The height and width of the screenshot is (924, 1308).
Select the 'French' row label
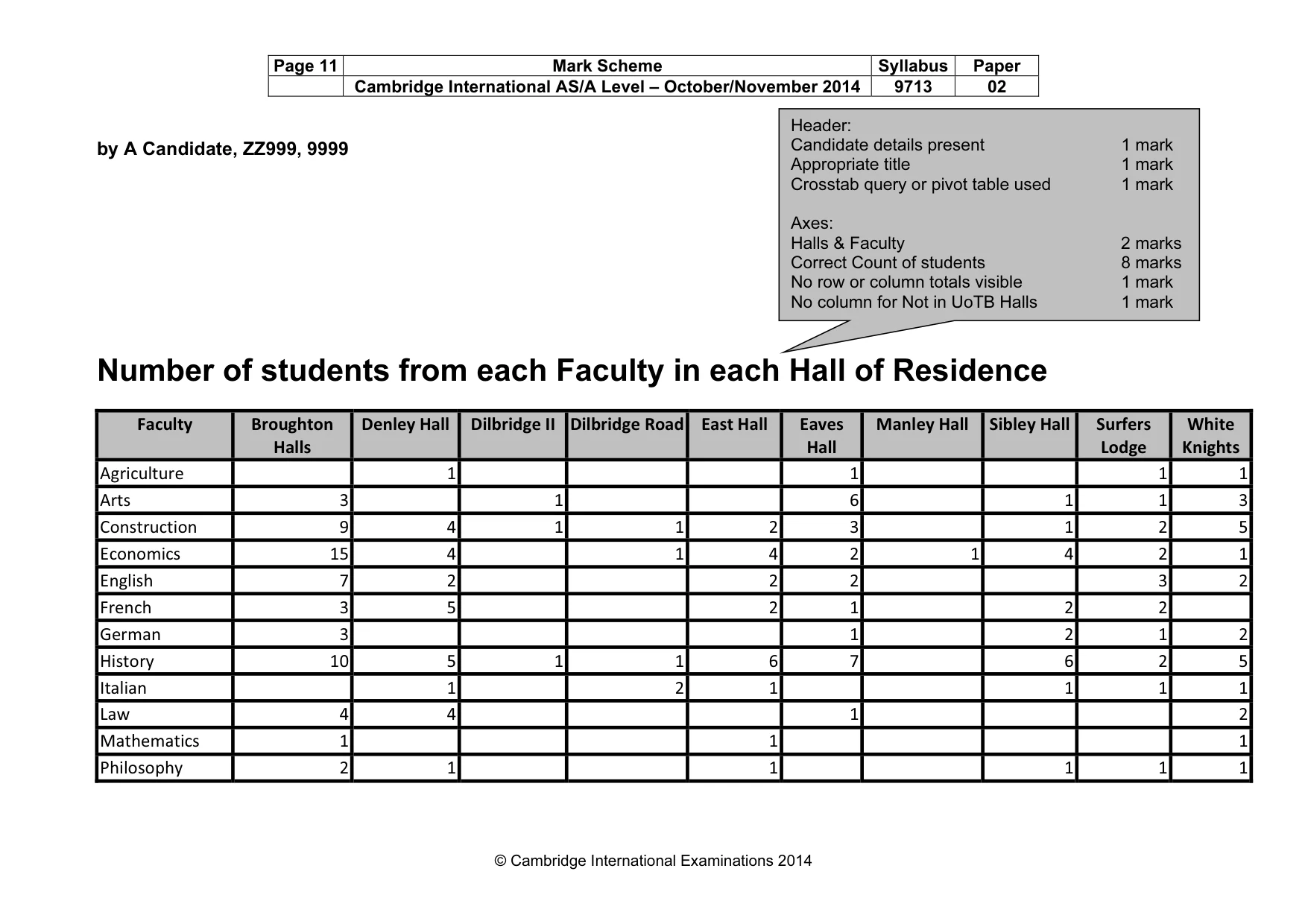(125, 608)
